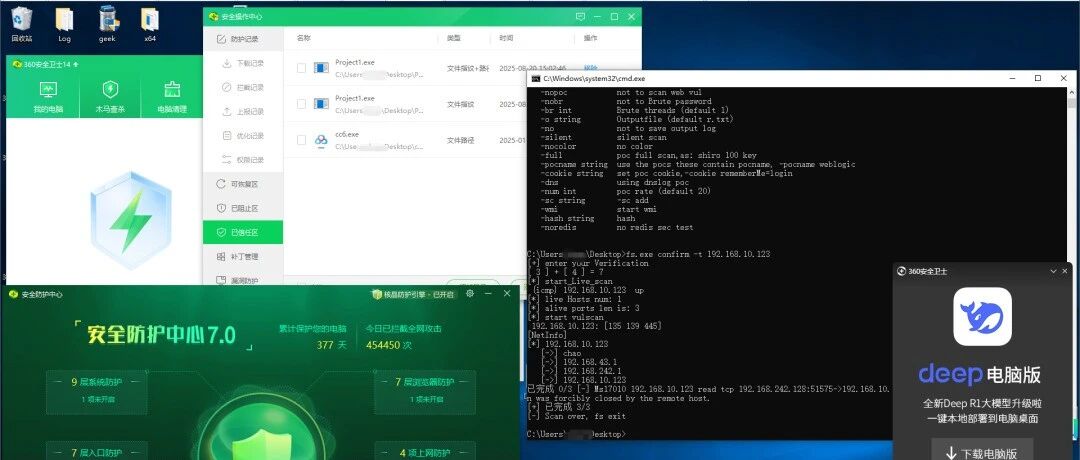Click the cmd.exe title bar icon
Image resolution: width=1080 pixels, height=460 pixels.
pyautogui.click(x=535, y=79)
